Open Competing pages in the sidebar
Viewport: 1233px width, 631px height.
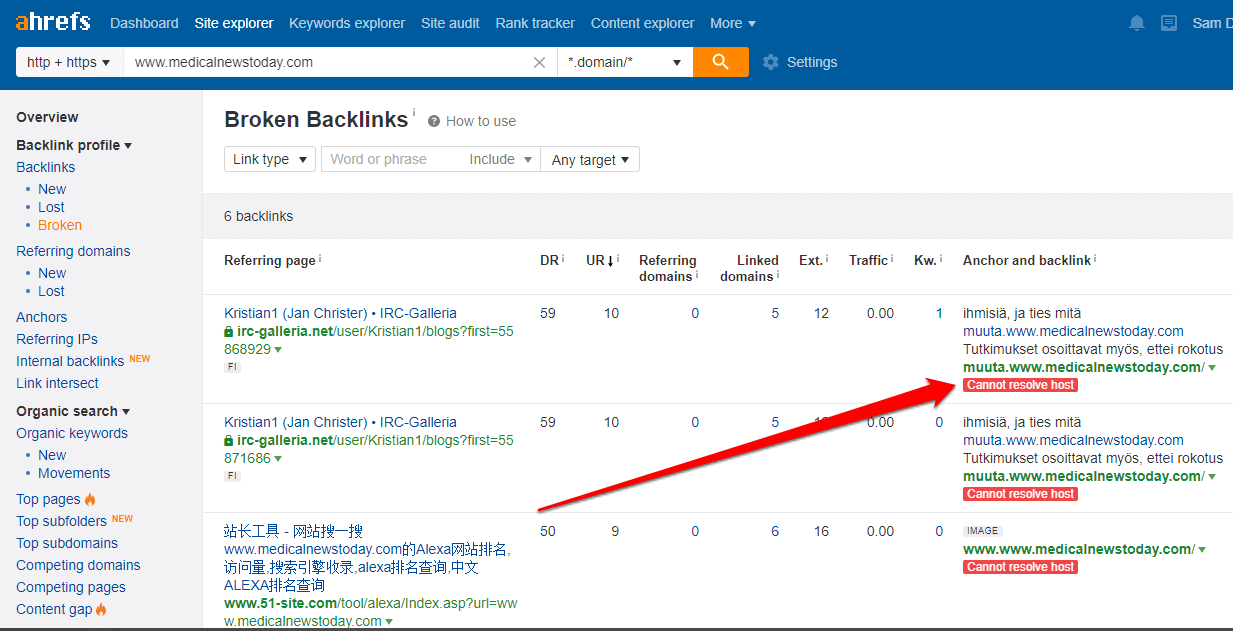(71, 587)
